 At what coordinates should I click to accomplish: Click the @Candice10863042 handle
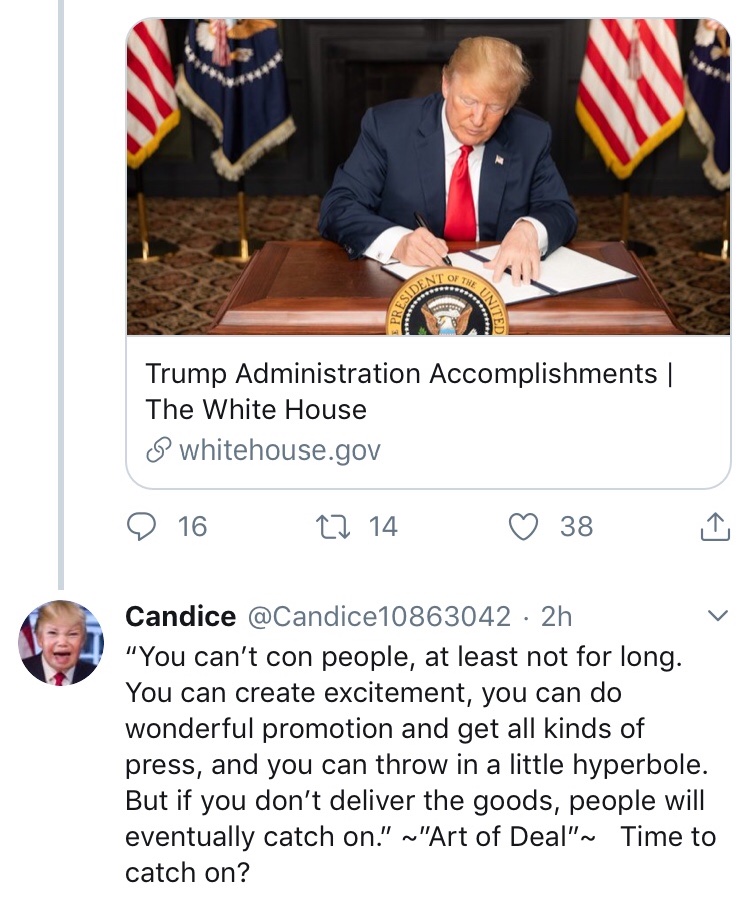(x=379, y=617)
